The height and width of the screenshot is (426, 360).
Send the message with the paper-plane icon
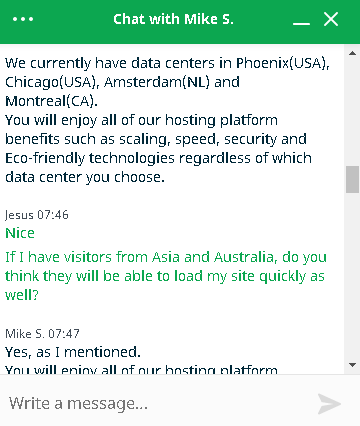click(x=329, y=404)
